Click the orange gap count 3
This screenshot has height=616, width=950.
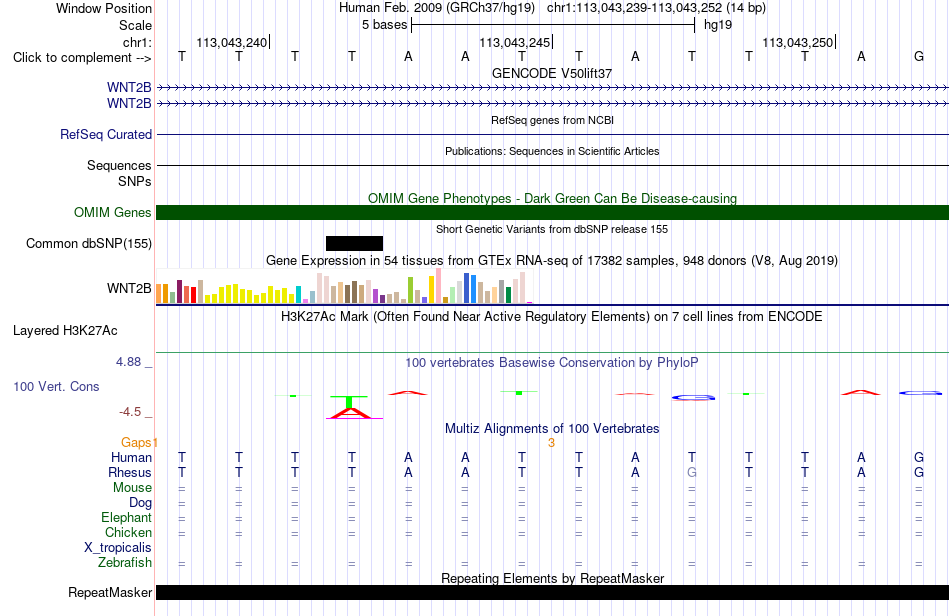click(551, 443)
